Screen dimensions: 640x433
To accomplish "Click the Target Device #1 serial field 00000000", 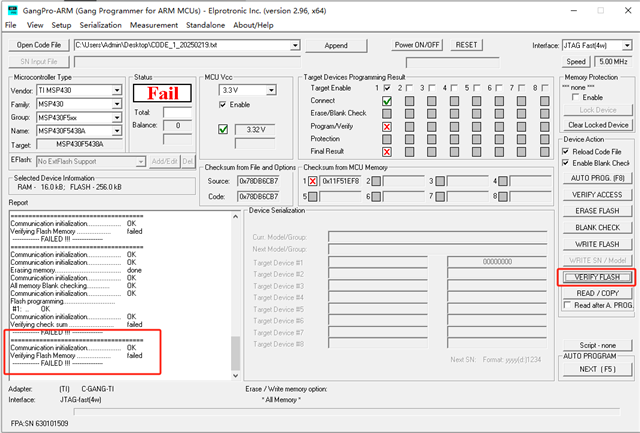I will pyautogui.click(x=497, y=262).
